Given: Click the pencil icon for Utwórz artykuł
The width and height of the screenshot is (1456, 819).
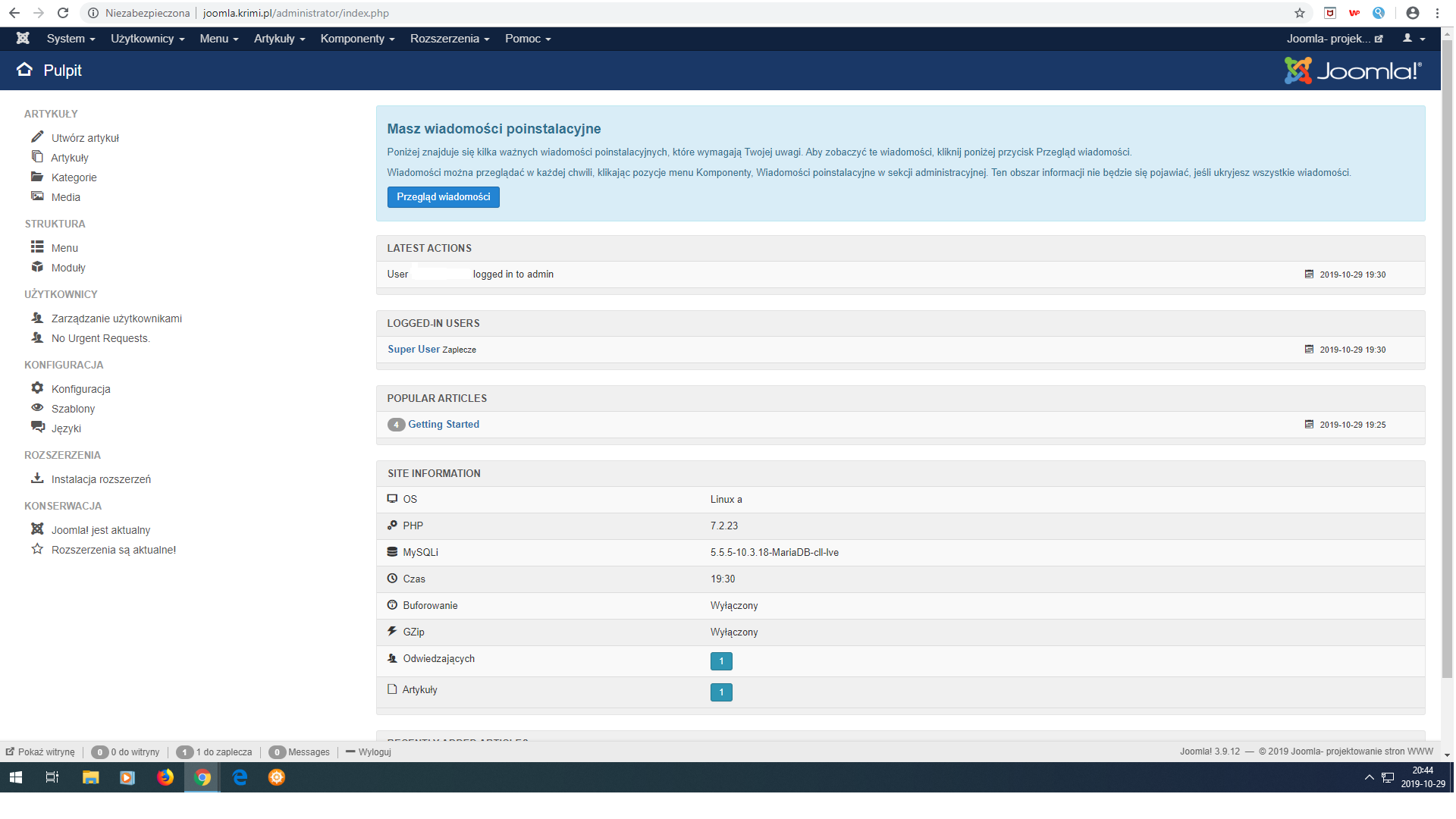Looking at the screenshot, I should pos(37,137).
